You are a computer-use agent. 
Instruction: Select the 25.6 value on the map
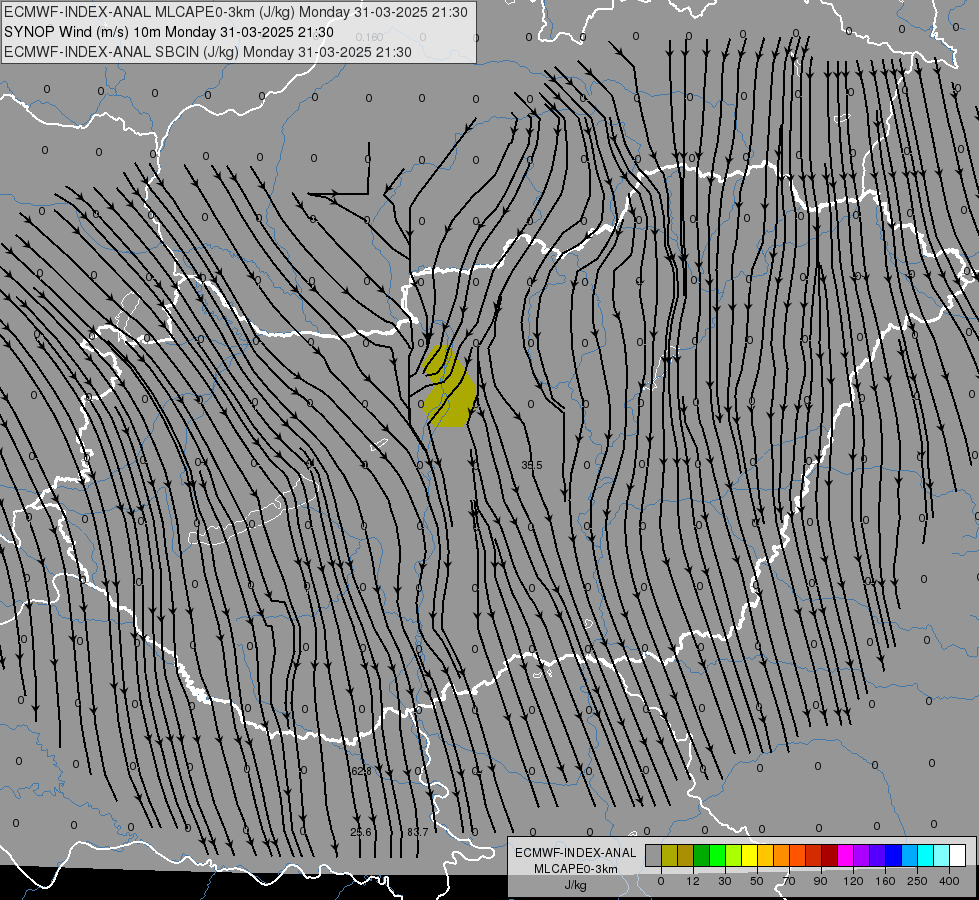tap(360, 832)
